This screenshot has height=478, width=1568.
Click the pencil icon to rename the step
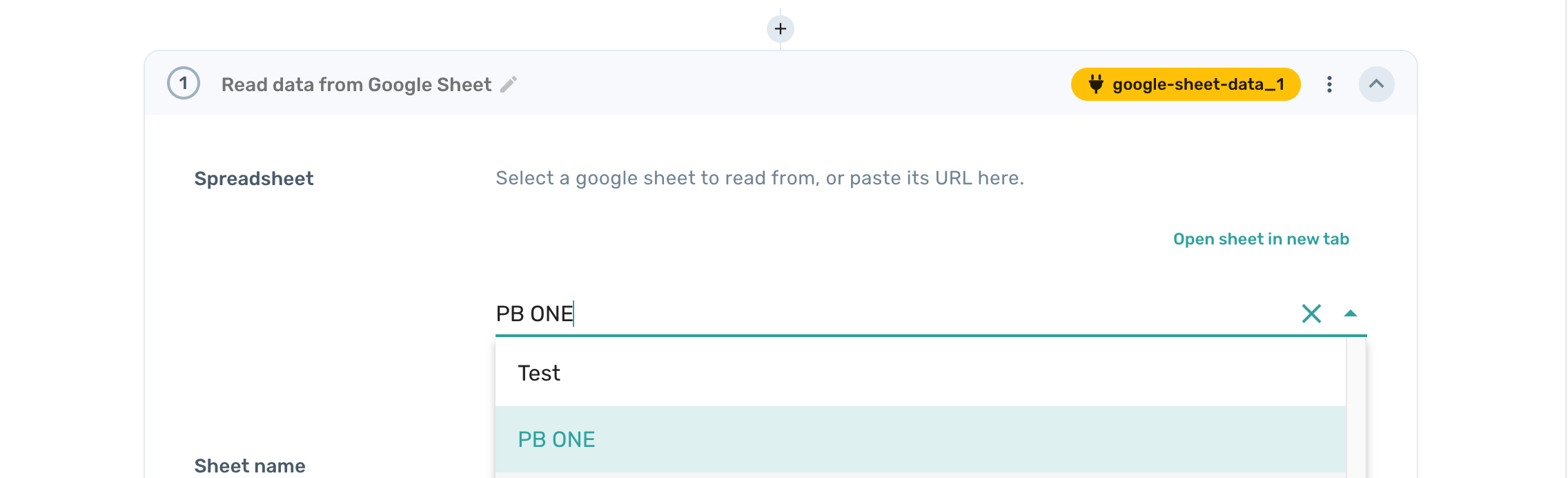pos(509,84)
